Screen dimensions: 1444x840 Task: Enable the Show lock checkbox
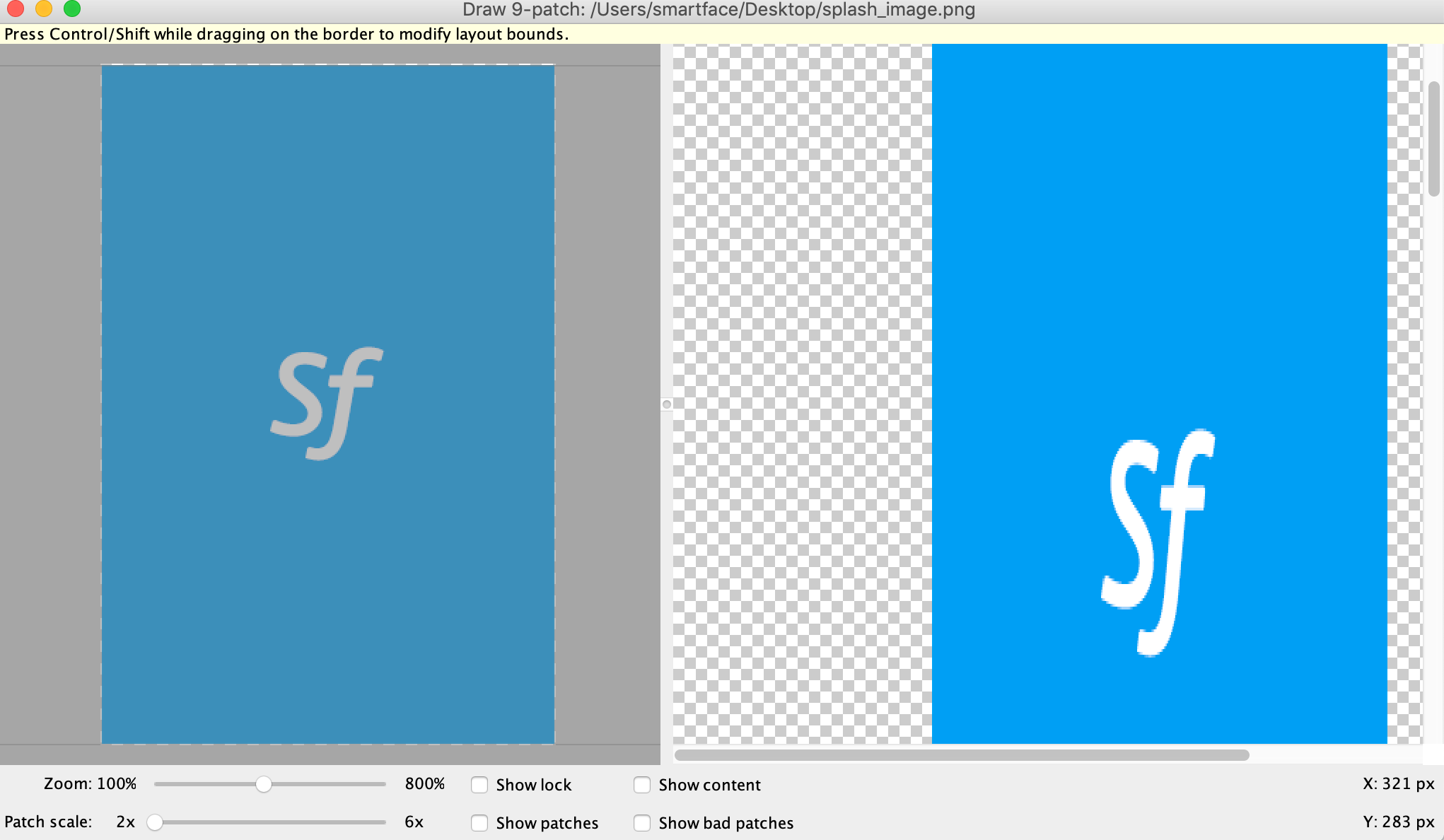tap(479, 785)
